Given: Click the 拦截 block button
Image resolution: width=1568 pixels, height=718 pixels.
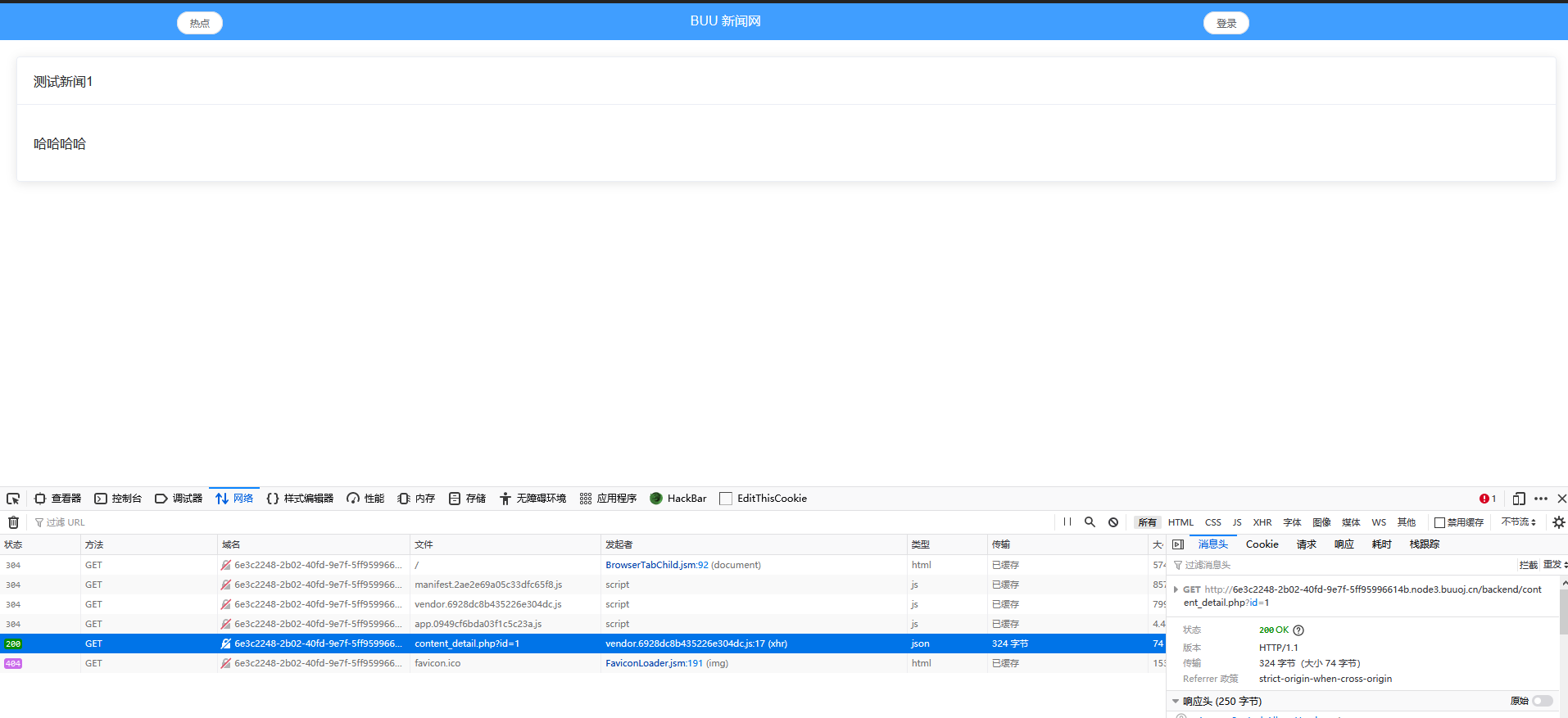Looking at the screenshot, I should coord(1528,565).
